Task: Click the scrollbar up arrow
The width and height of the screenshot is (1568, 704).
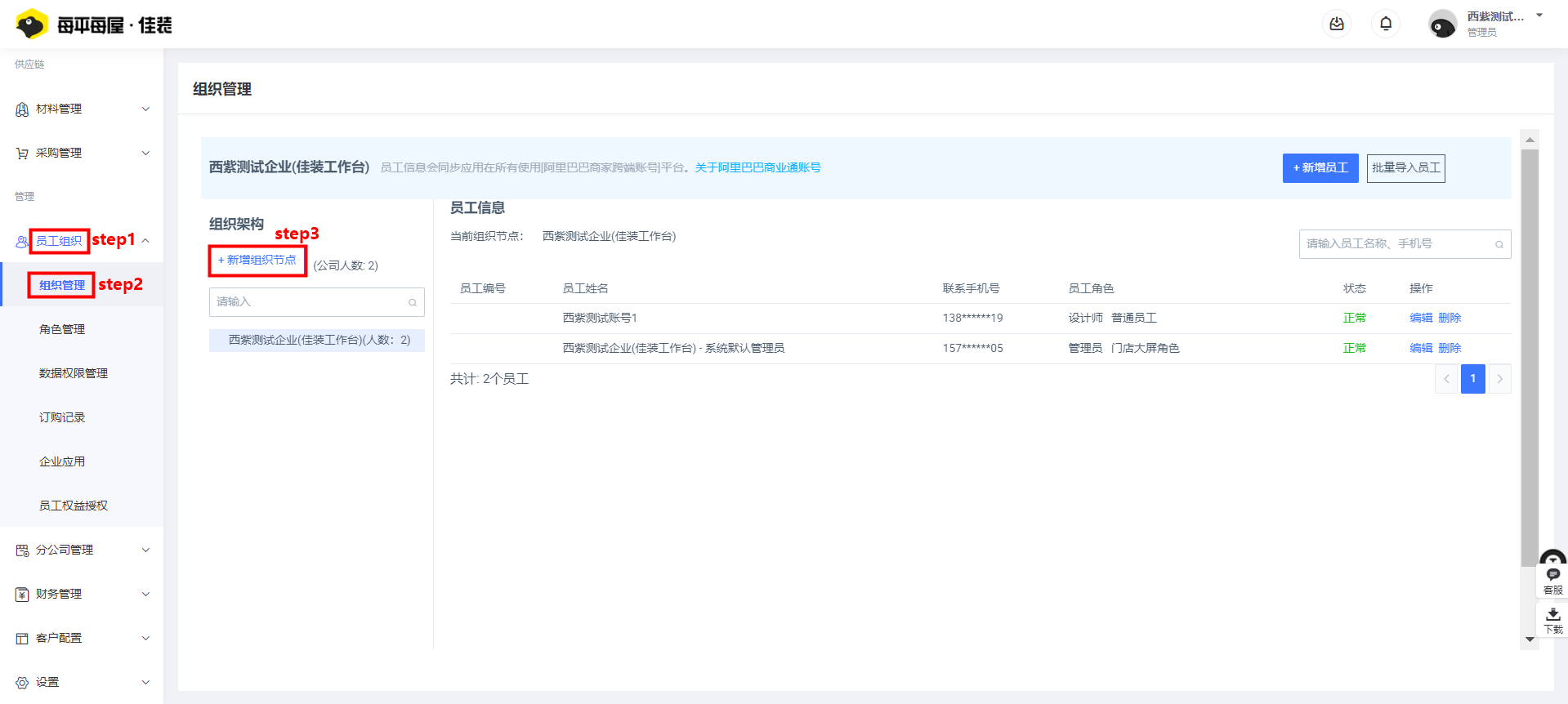Action: click(x=1530, y=140)
